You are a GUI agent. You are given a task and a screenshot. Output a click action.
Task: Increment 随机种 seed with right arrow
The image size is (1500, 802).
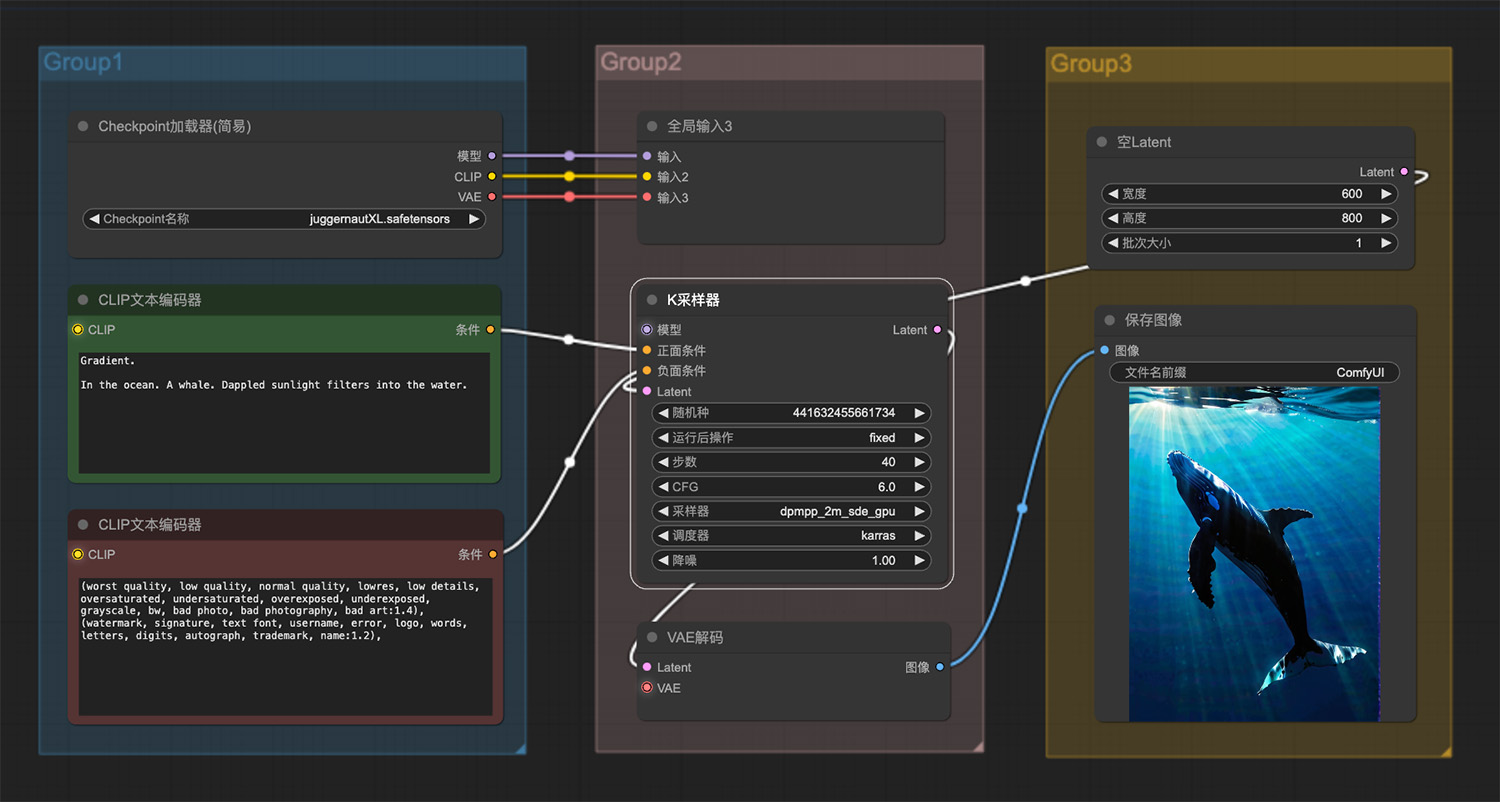click(919, 412)
